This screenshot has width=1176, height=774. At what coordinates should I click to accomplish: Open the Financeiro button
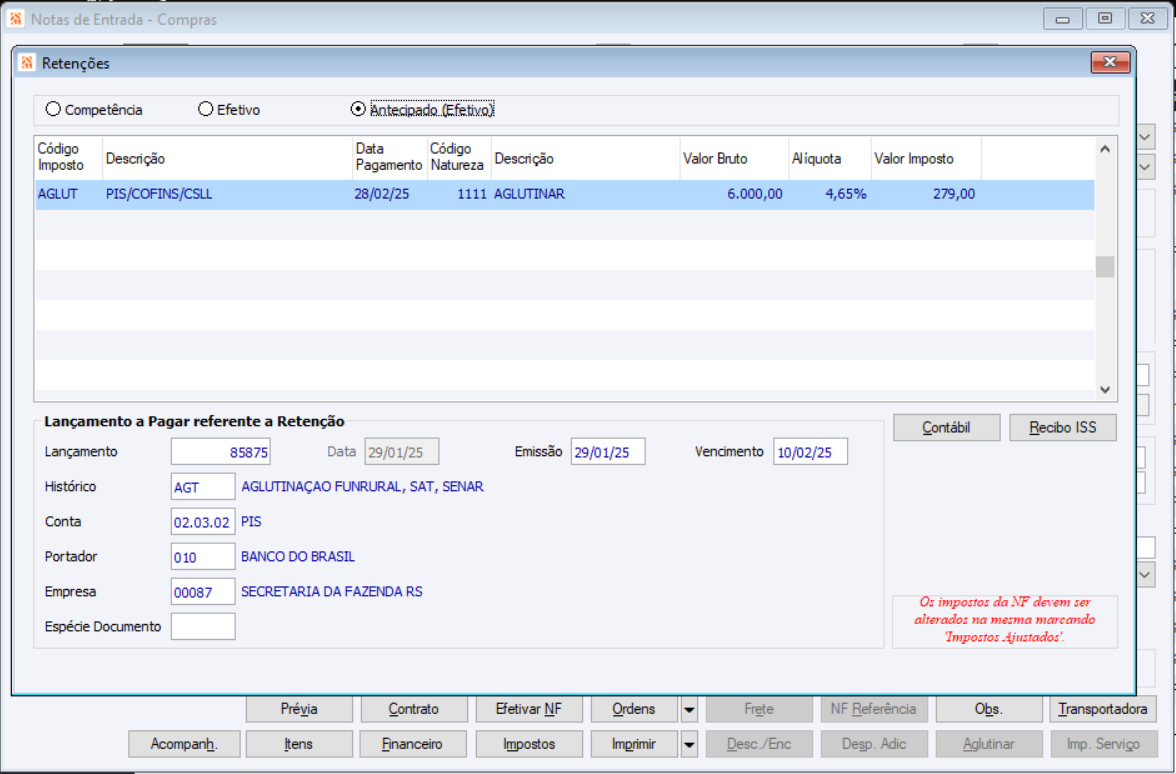(x=412, y=745)
